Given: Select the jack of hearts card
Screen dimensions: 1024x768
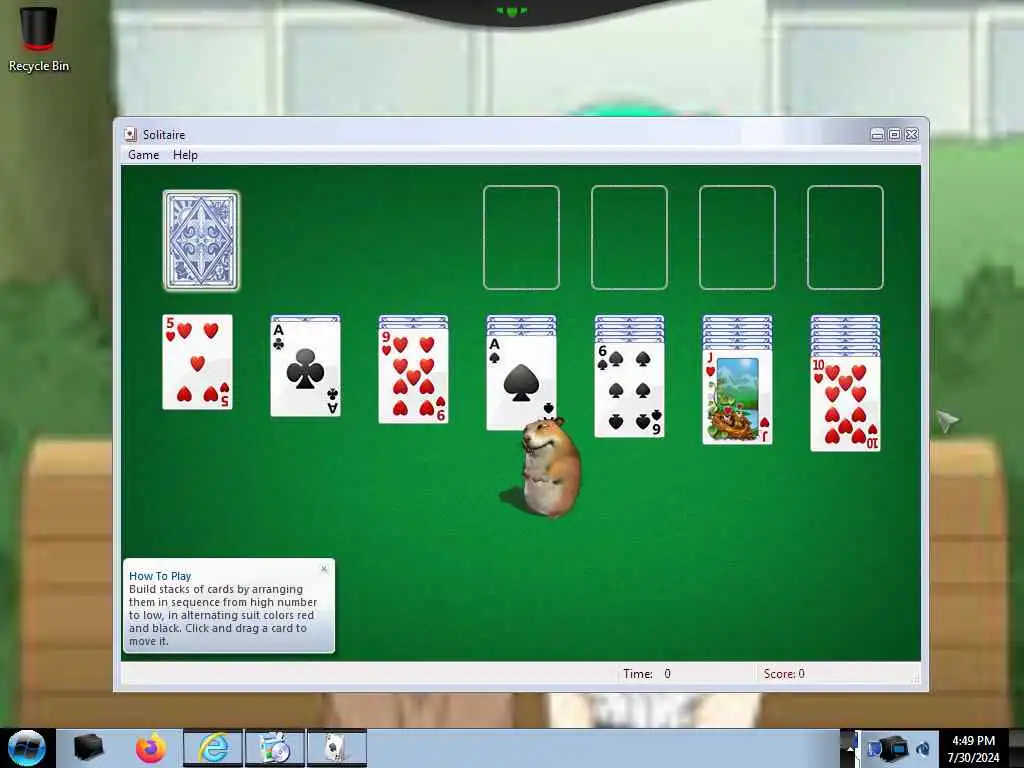Looking at the screenshot, I should click(x=737, y=396).
